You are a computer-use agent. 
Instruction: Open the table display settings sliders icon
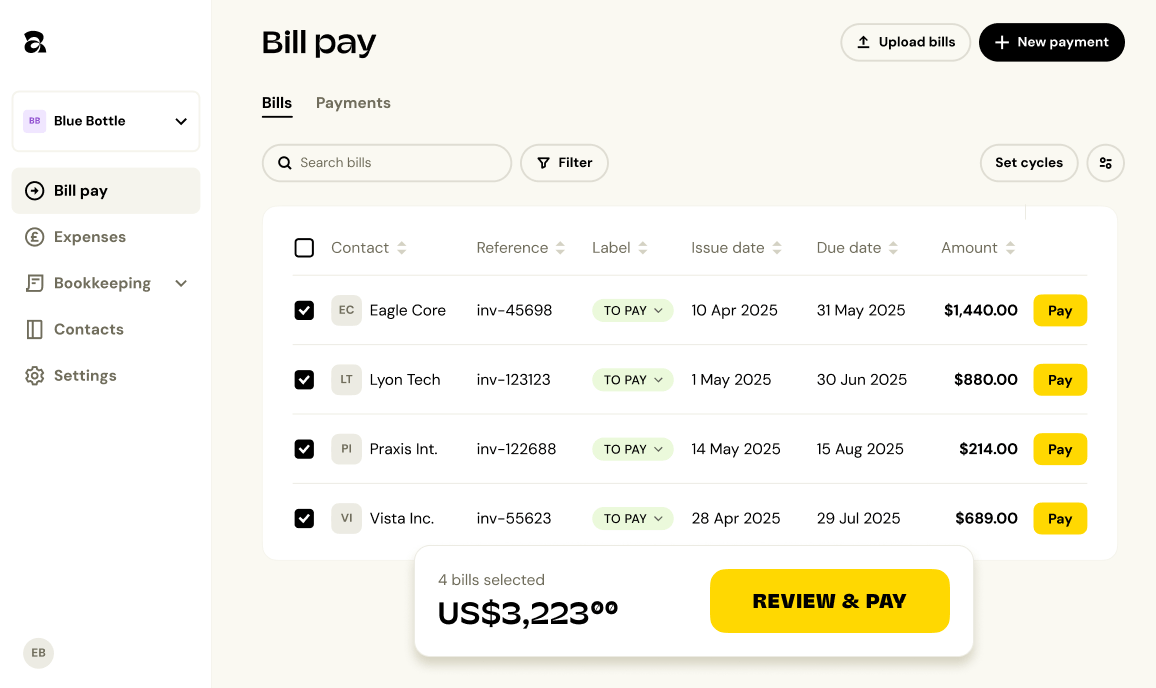tap(1105, 163)
